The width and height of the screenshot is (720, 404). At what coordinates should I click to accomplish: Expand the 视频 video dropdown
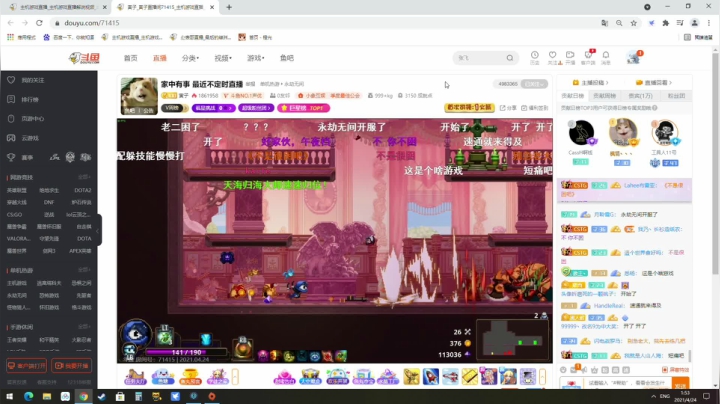(223, 58)
